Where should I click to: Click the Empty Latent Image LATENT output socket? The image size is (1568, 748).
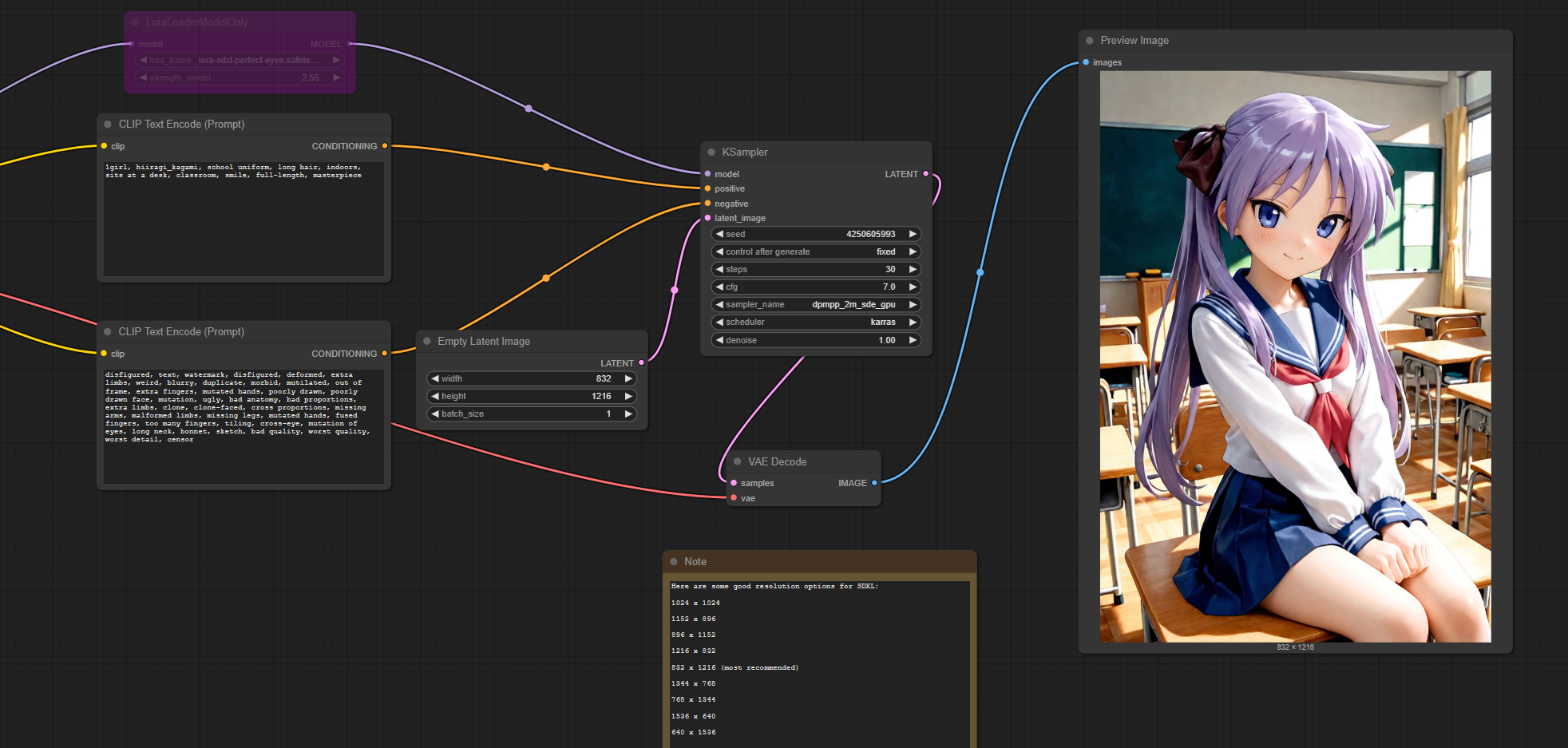pos(641,363)
